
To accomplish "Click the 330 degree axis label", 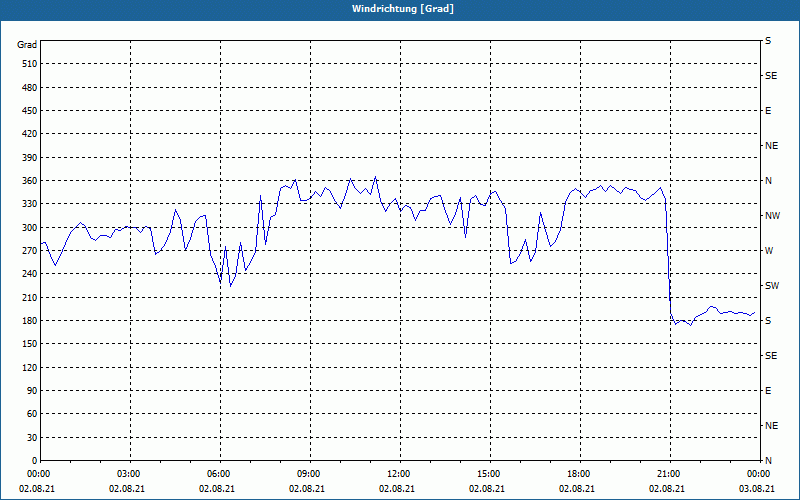I will (30, 204).
